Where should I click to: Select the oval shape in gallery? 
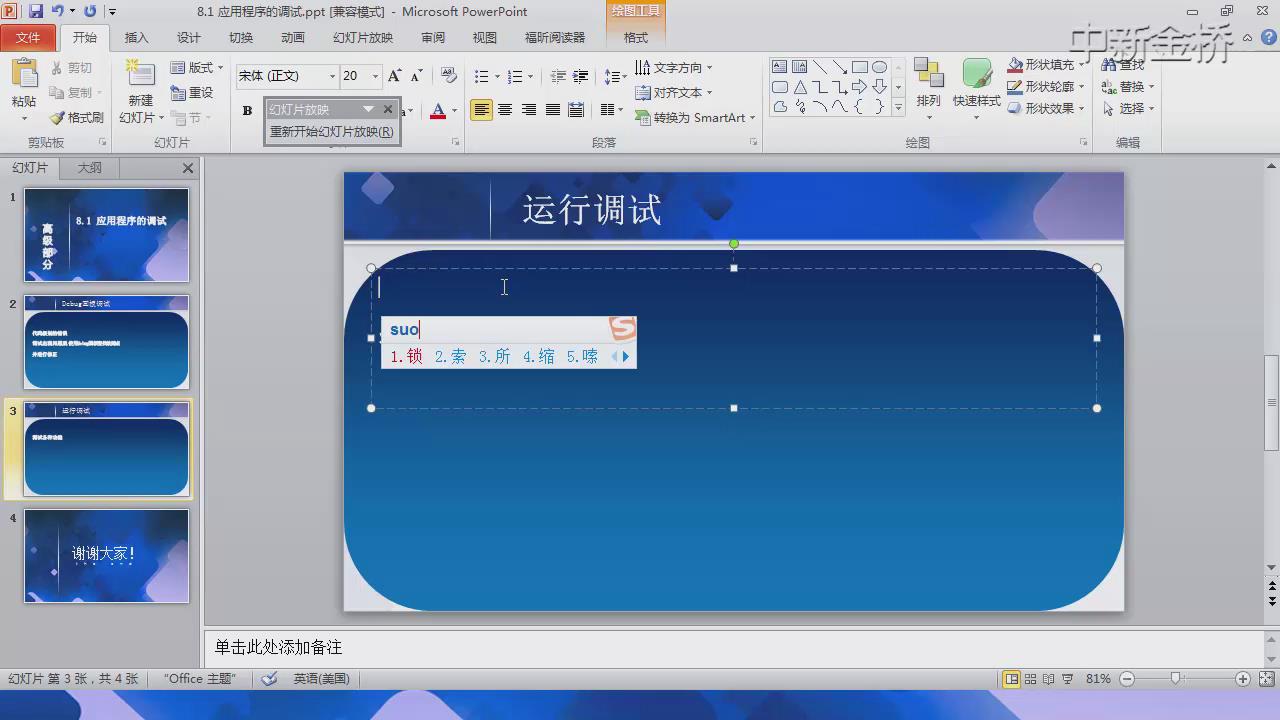click(879, 67)
